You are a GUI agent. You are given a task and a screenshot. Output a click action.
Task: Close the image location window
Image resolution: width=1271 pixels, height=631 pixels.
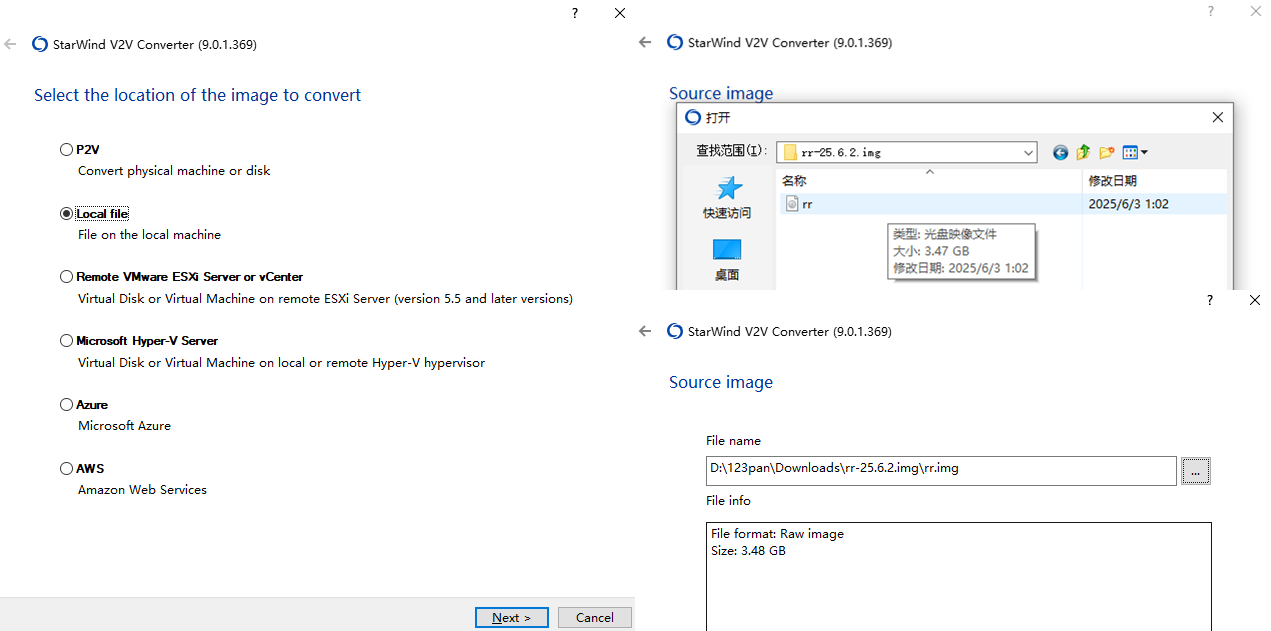620,13
